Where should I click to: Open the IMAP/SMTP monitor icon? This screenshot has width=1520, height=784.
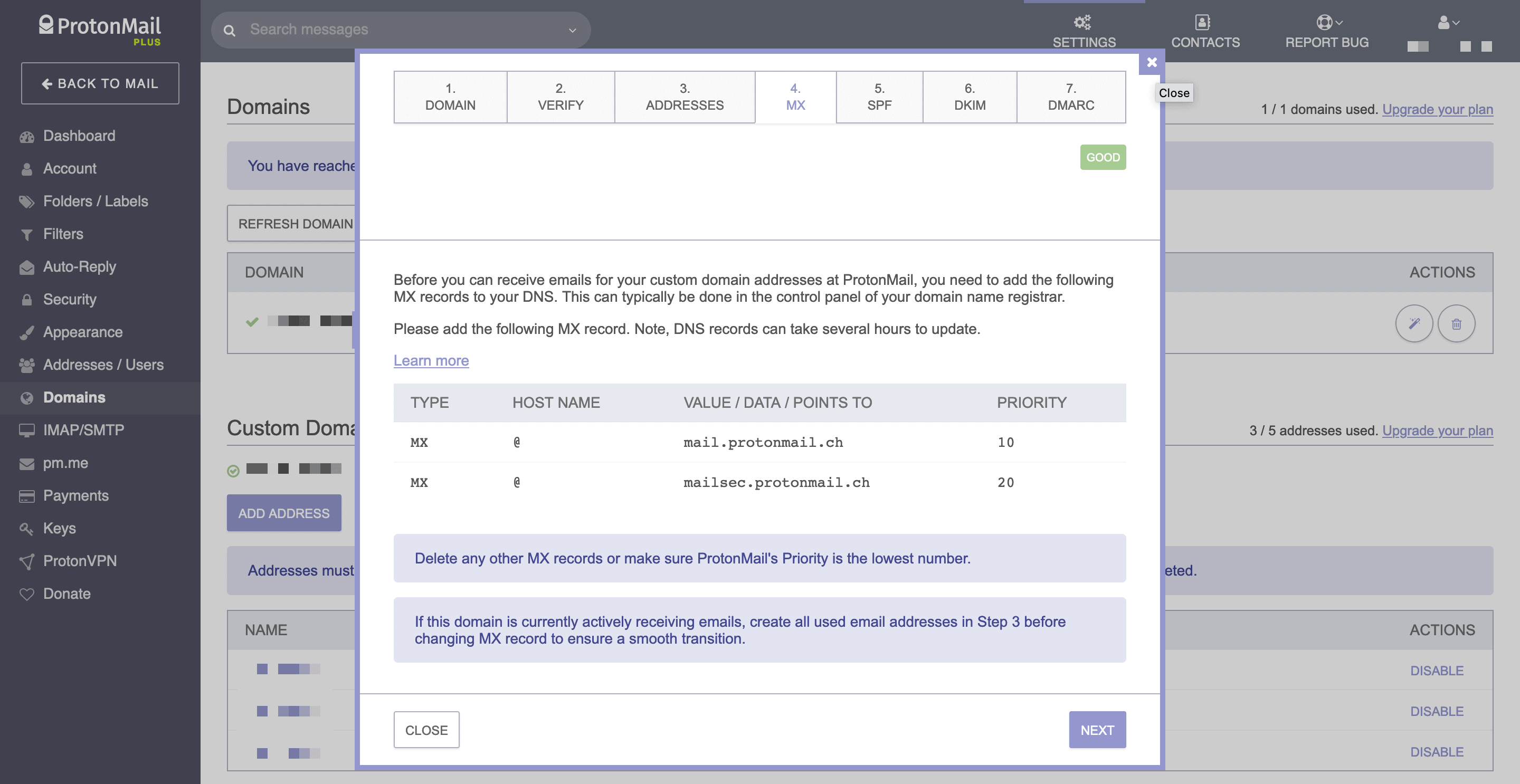(x=26, y=431)
